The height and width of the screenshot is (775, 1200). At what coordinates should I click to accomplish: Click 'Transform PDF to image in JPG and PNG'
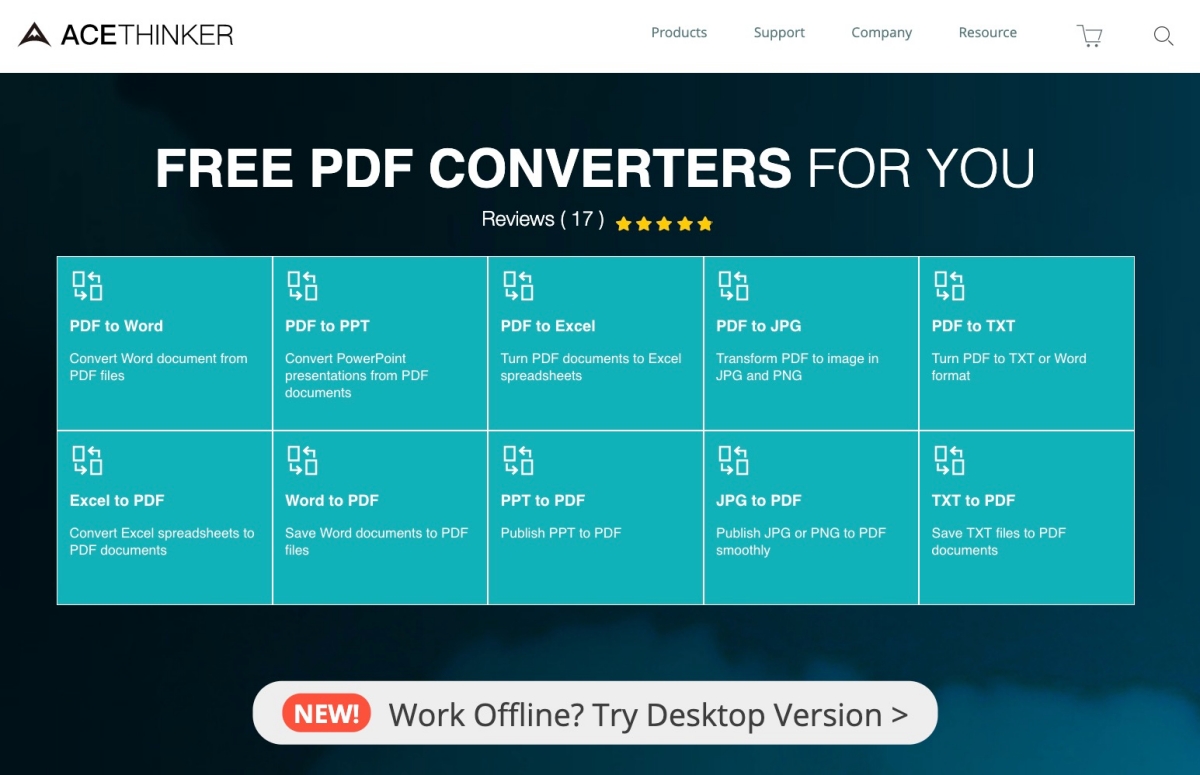(x=797, y=367)
